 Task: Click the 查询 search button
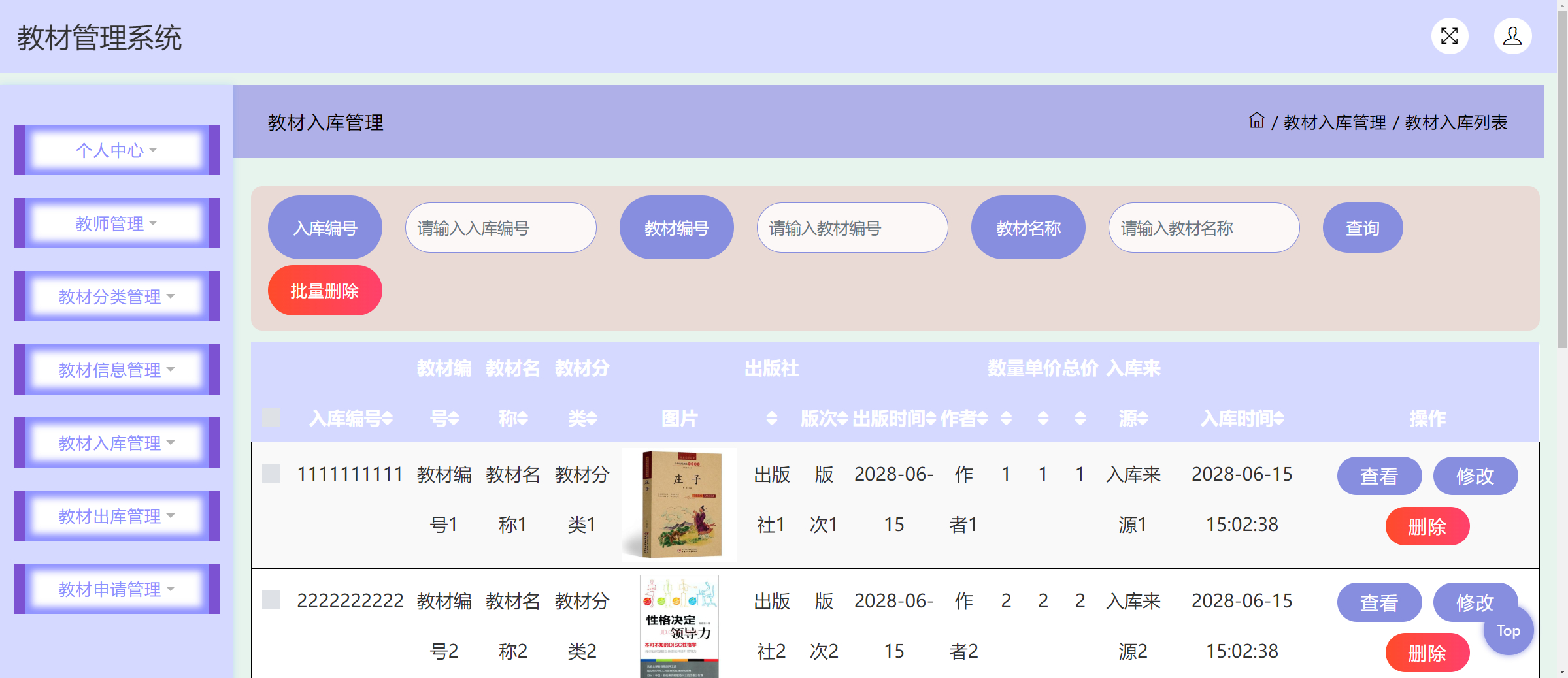tap(1363, 228)
